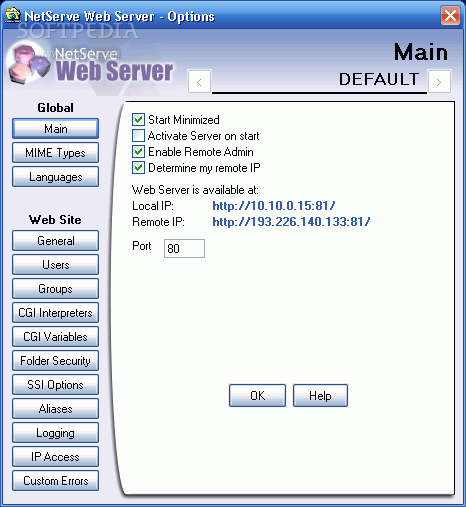Open the Aliases page
The image size is (466, 507).
(55, 409)
